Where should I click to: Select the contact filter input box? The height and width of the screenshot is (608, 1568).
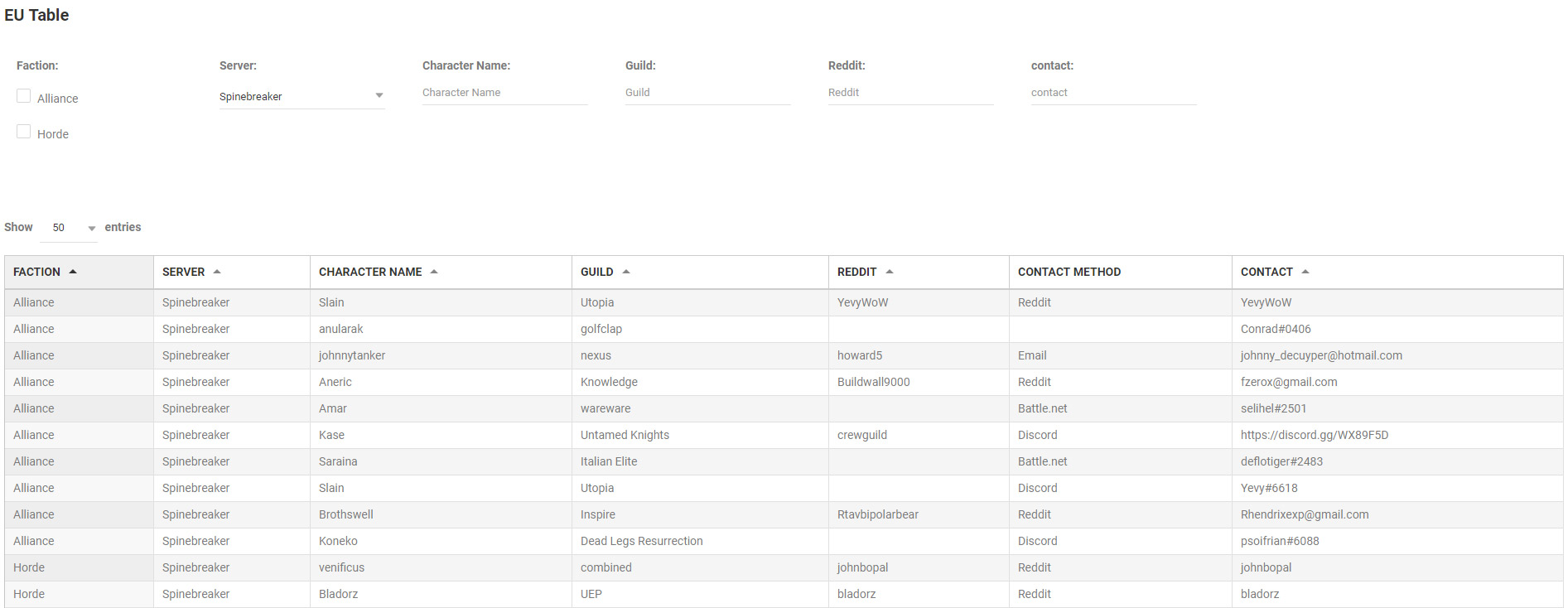(x=1113, y=93)
